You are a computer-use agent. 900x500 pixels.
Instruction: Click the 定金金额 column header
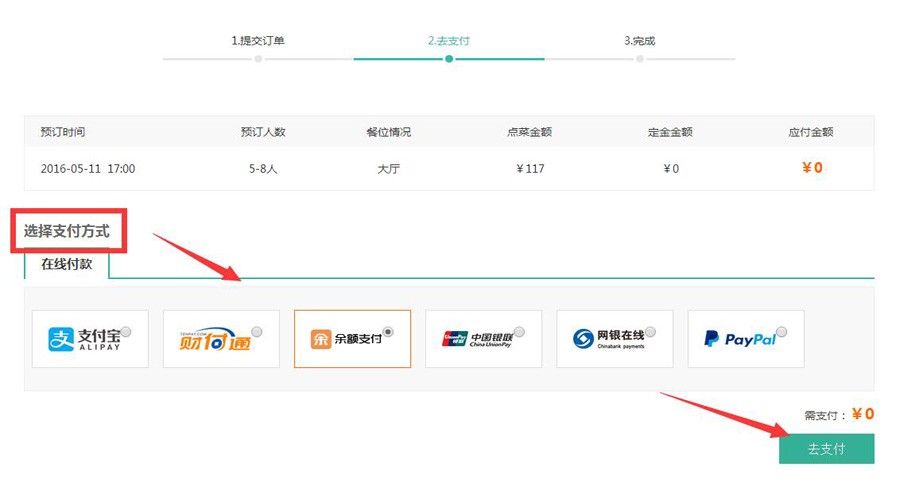[x=670, y=132]
